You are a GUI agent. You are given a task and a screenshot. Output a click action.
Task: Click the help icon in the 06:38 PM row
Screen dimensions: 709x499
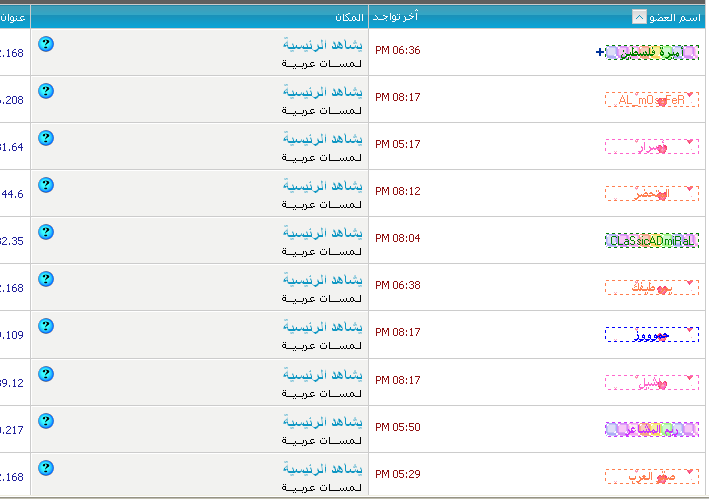[45, 279]
